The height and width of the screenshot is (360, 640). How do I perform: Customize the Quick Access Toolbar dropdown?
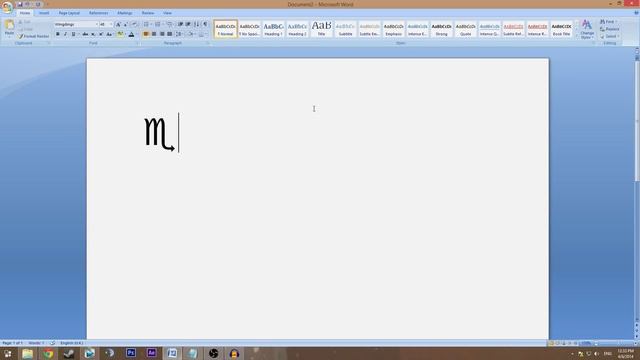pos(47,4)
